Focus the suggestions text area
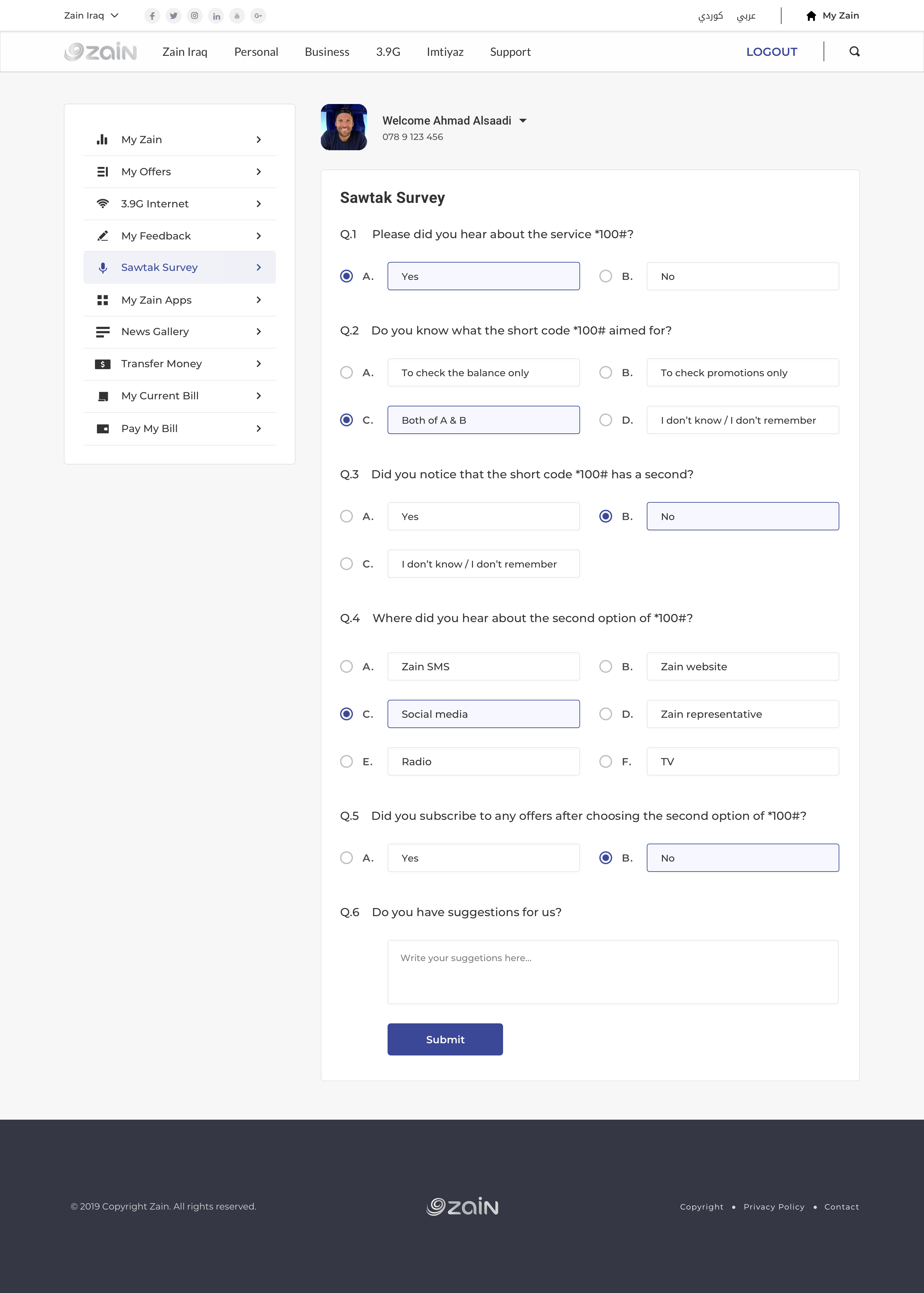Viewport: 924px width, 1293px height. tap(613, 972)
